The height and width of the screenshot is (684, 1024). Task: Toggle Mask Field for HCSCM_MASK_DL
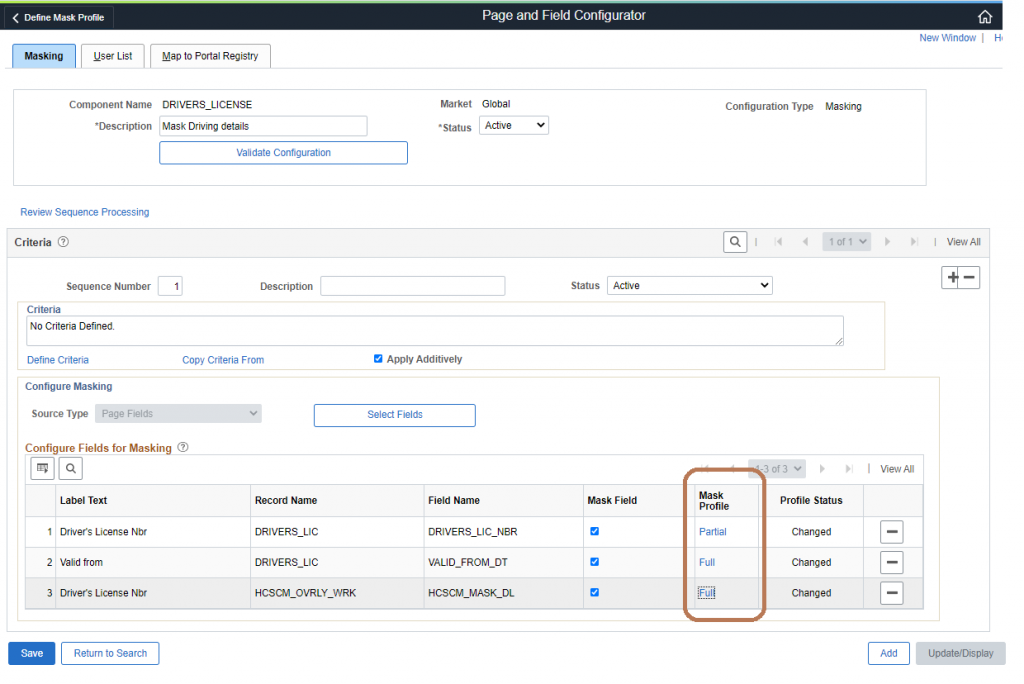coord(594,593)
